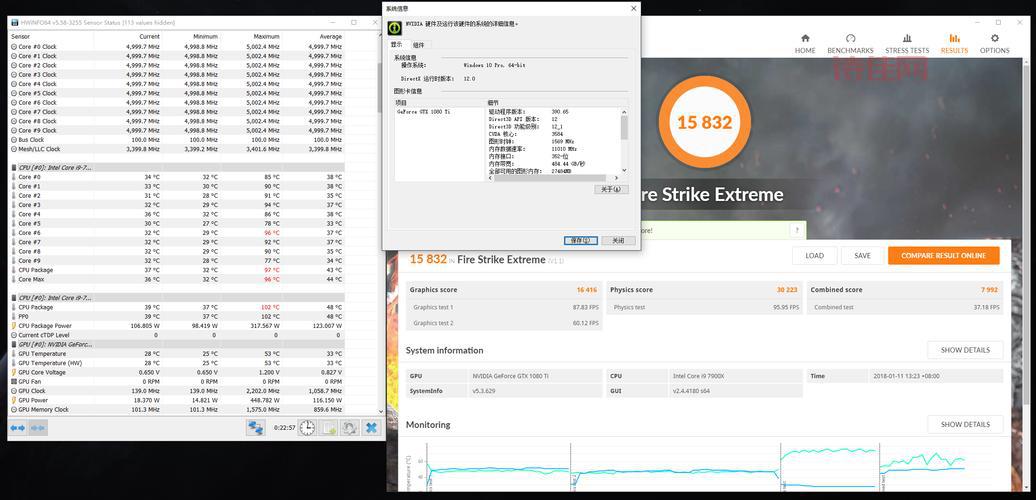Viewport: 1036px width, 500px height.
Task: Click the Bus Clock sensor icon
Action: pyautogui.click(x=14, y=139)
